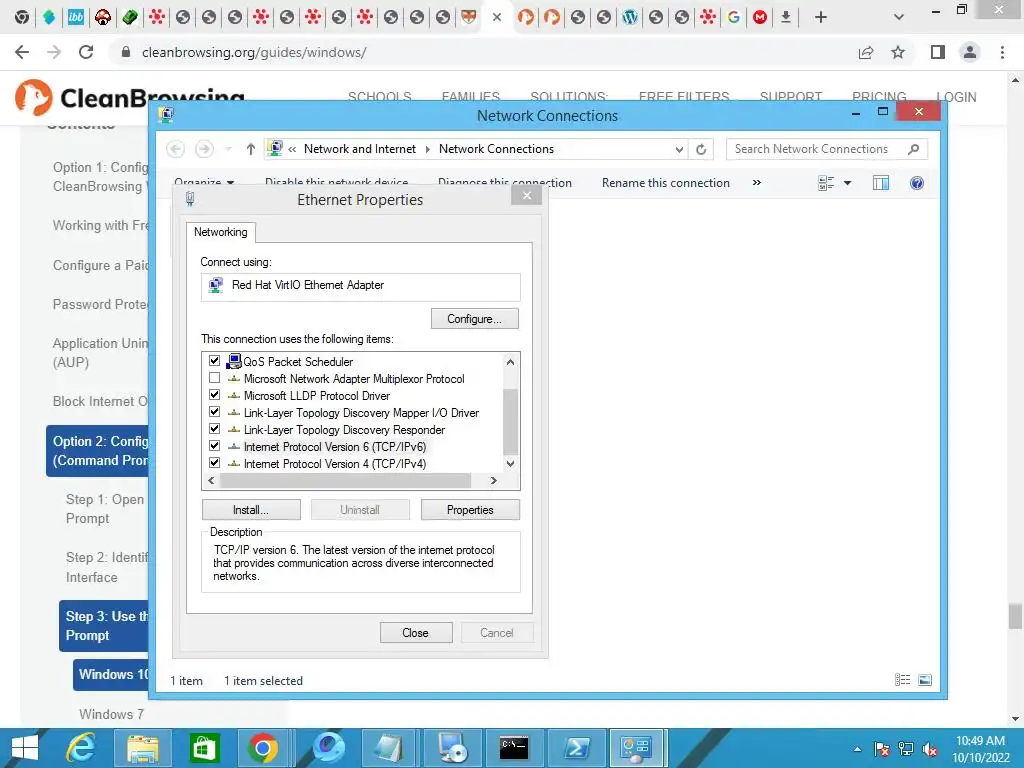Click the change your view icon

click(825, 183)
